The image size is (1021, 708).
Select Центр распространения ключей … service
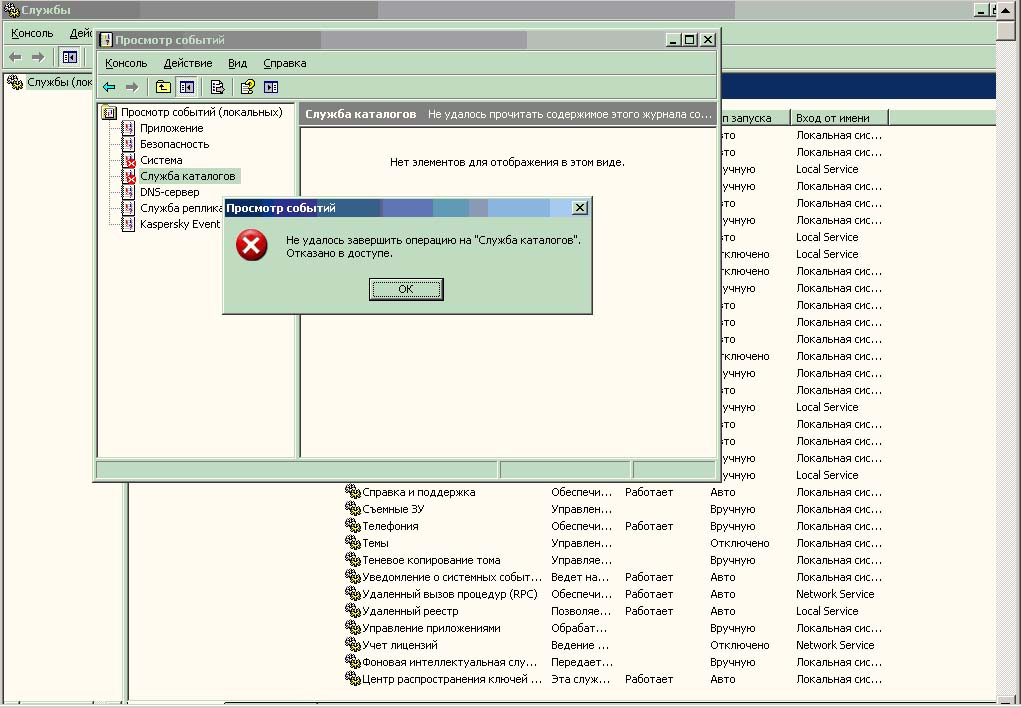point(452,679)
